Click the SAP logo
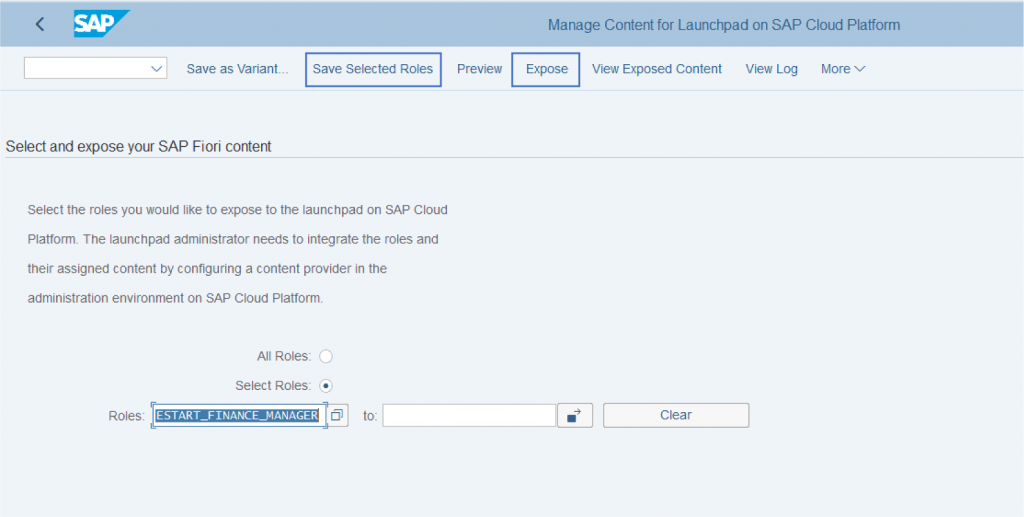The height and width of the screenshot is (517, 1024). pyautogui.click(x=101, y=24)
